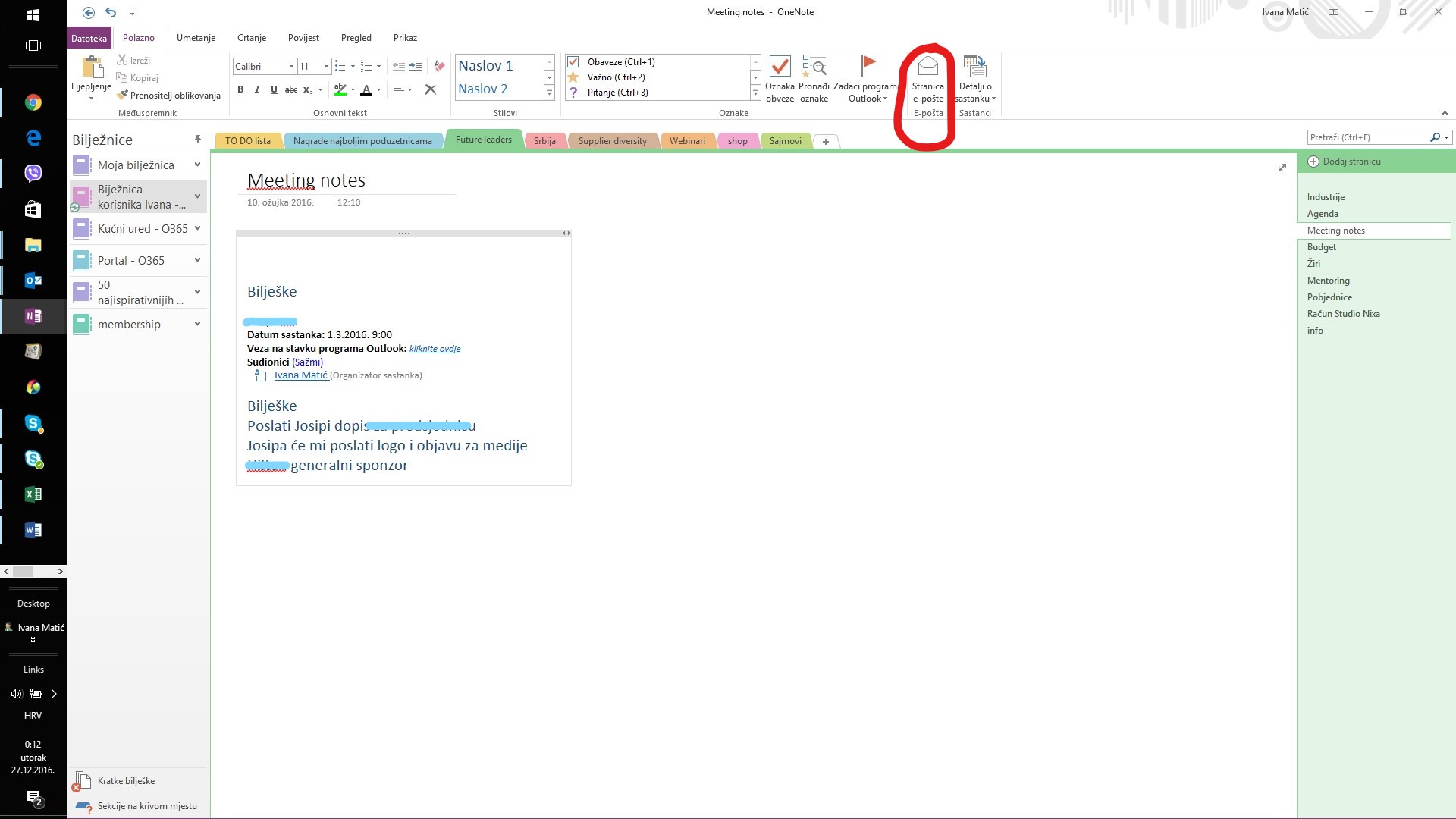
Task: Open the TO DO lista section tab
Action: tap(248, 141)
